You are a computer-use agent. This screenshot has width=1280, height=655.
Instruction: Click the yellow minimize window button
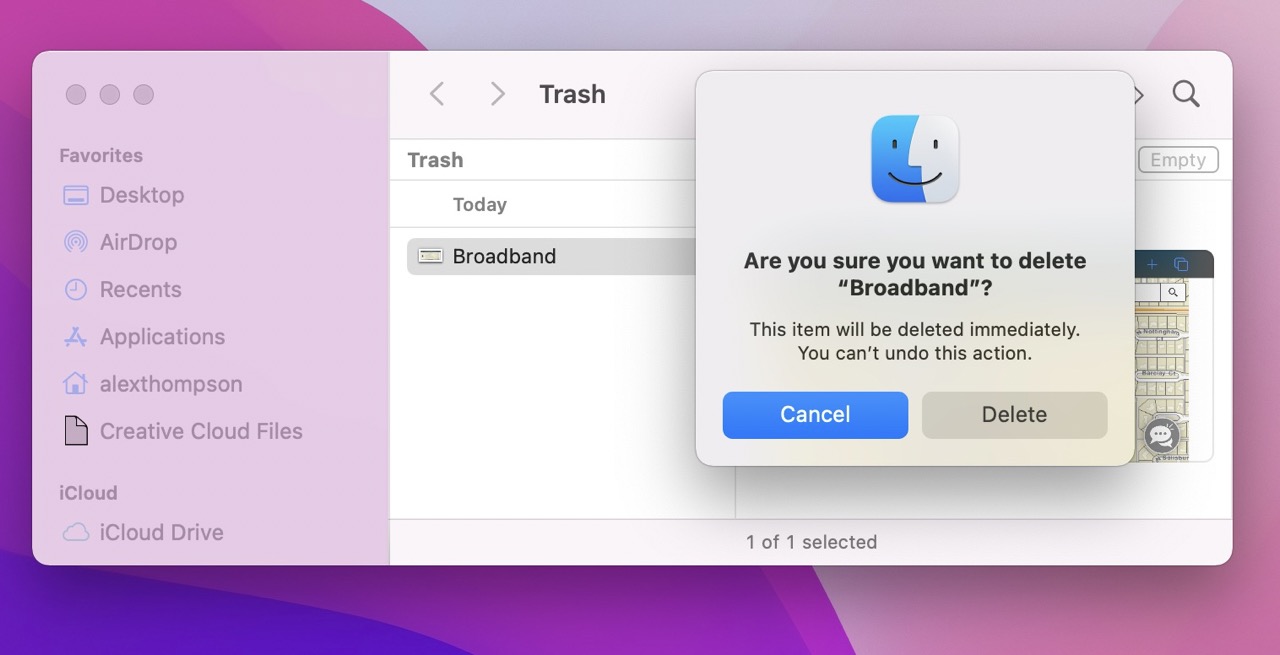pyautogui.click(x=110, y=95)
